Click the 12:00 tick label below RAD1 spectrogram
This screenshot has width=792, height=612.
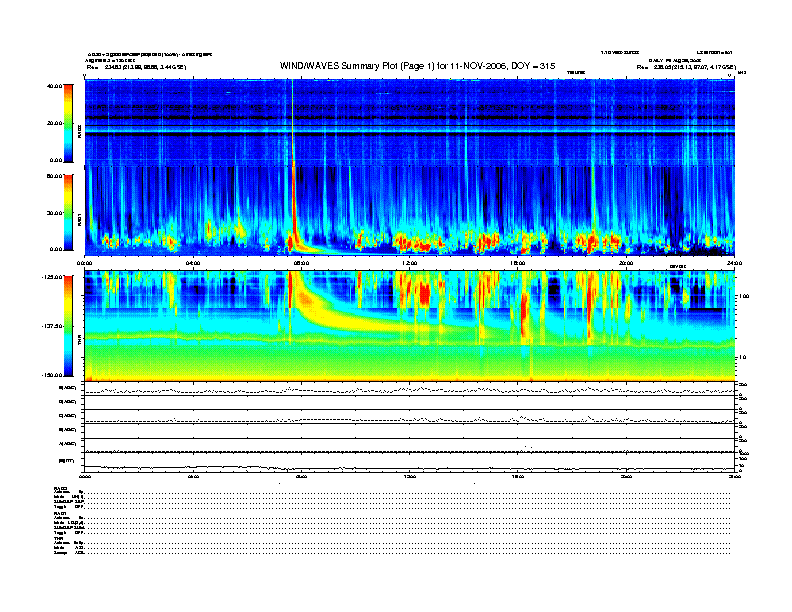[x=410, y=263]
